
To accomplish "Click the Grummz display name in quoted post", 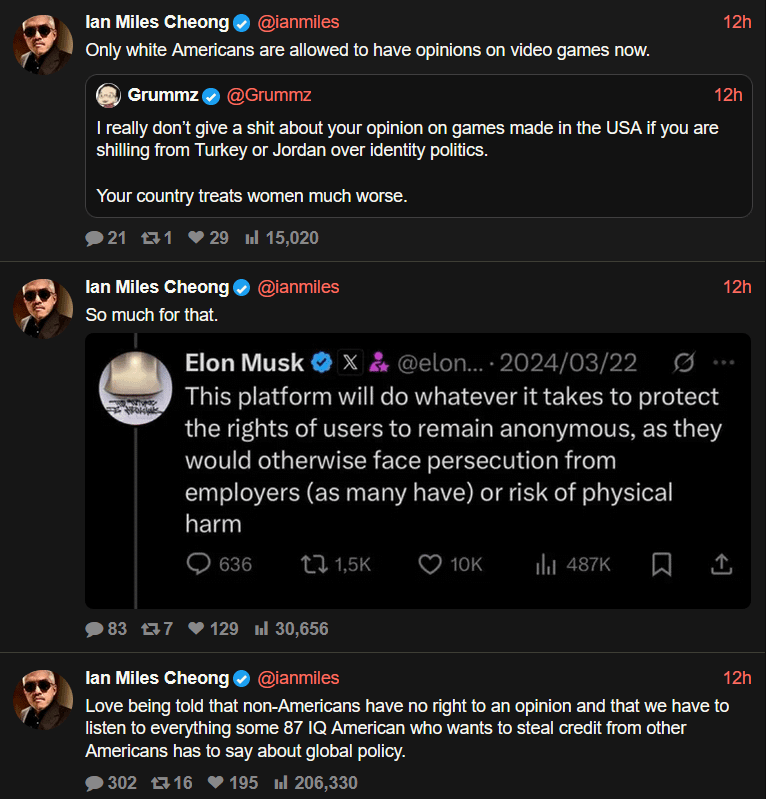I will (x=162, y=95).
